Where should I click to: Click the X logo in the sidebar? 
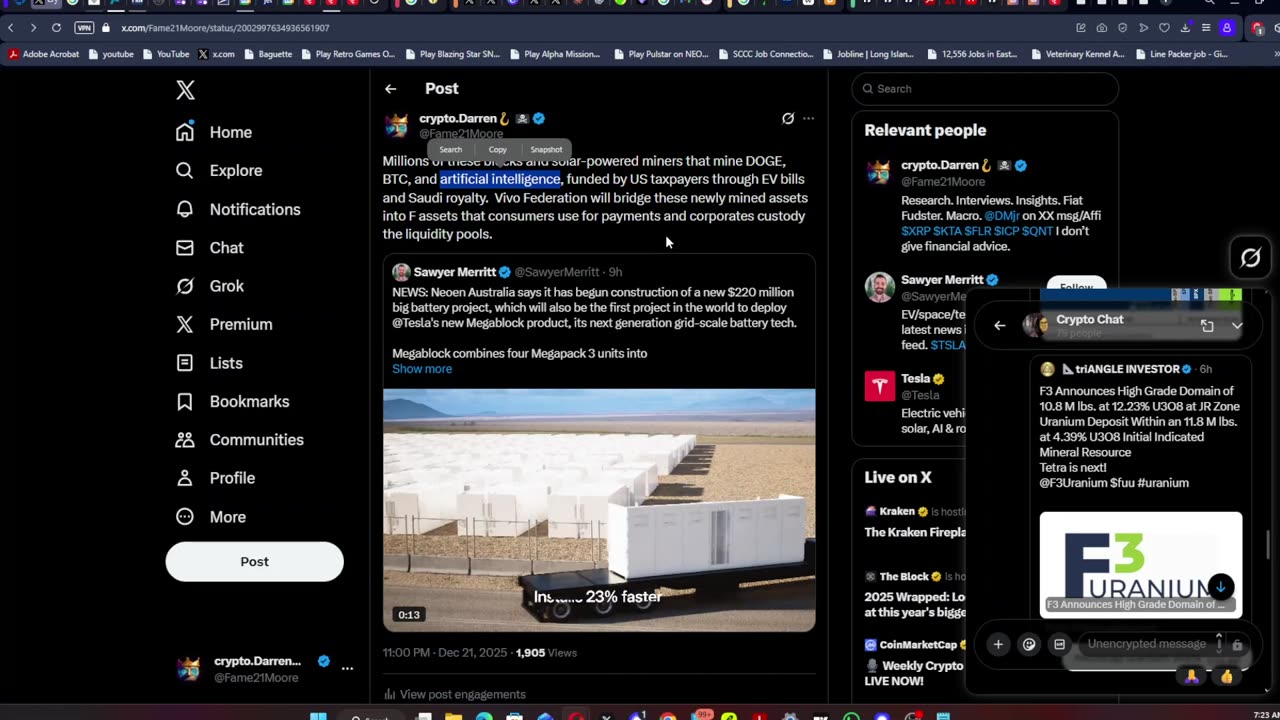185,90
